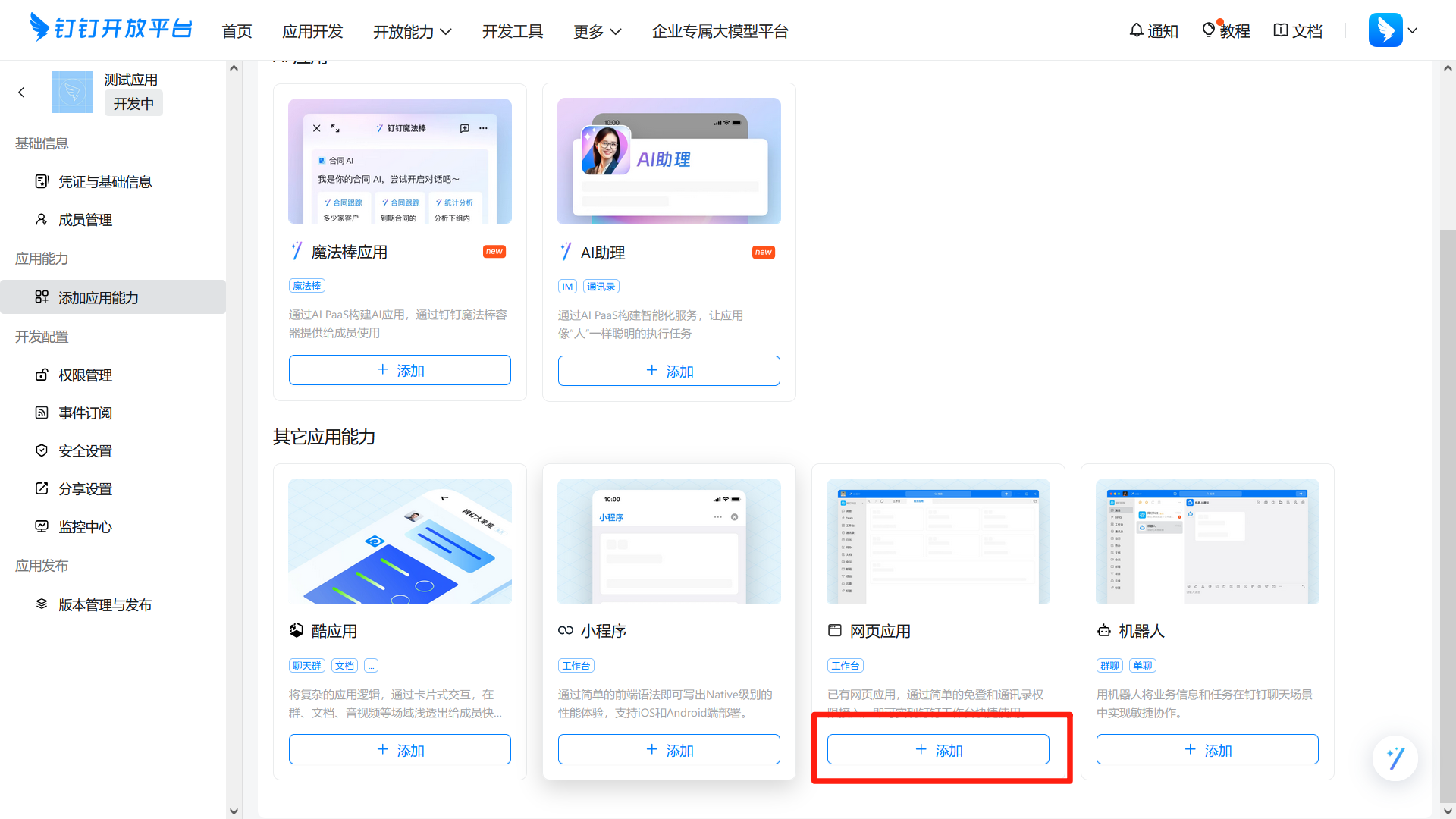This screenshot has height=819, width=1456.
Task: Click the 监控中心 monitor icon
Action: pyautogui.click(x=42, y=526)
